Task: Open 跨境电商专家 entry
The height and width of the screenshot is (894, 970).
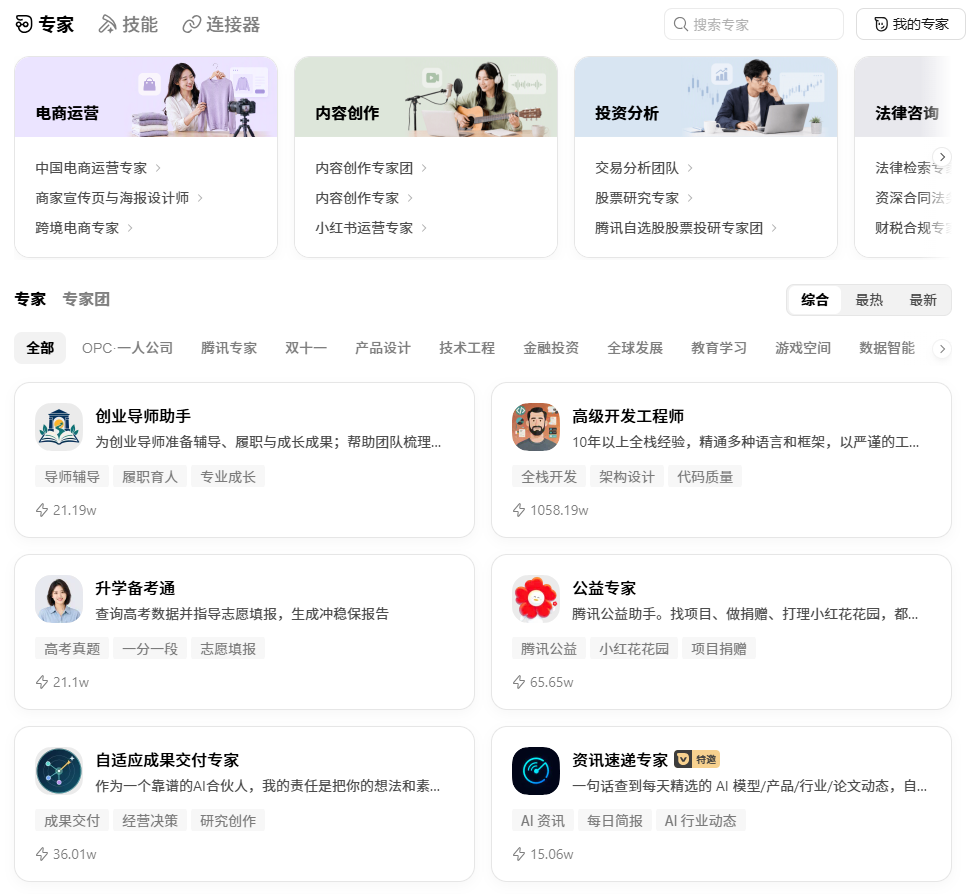Action: coord(84,228)
